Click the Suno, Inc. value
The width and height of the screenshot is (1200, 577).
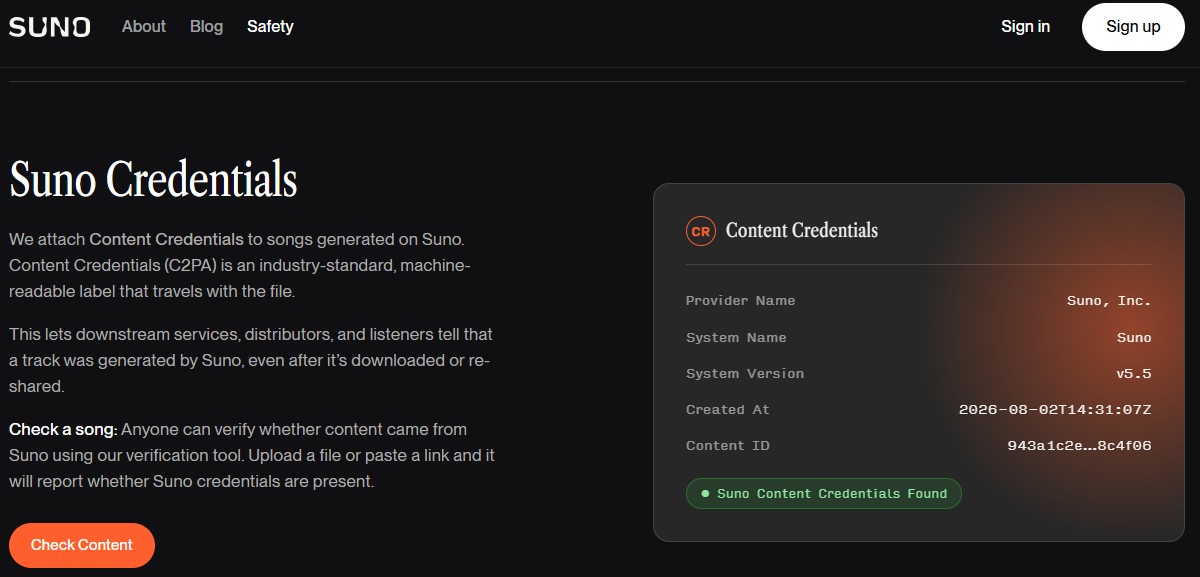[1109, 301]
